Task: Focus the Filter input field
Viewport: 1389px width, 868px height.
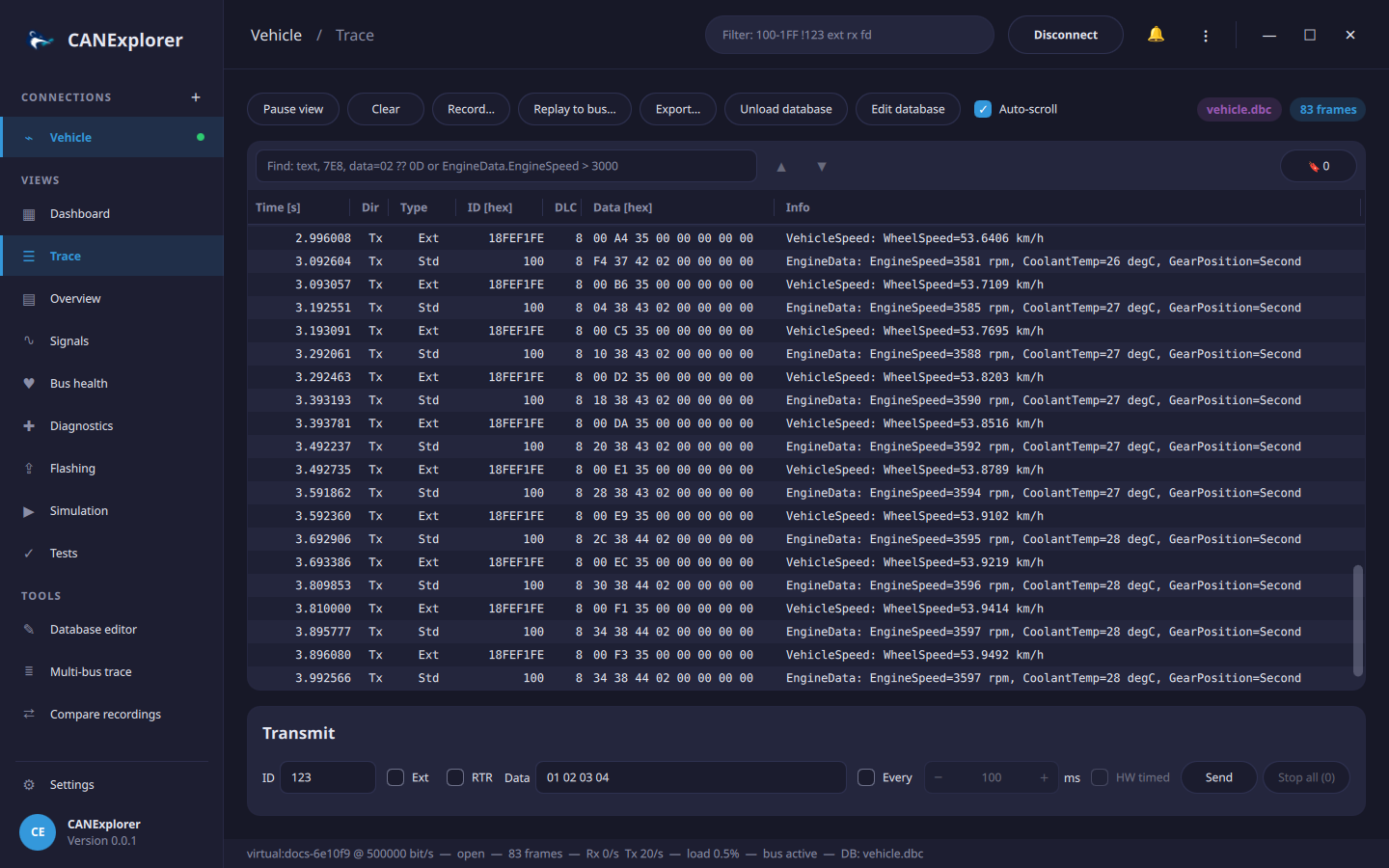Action: click(x=850, y=35)
